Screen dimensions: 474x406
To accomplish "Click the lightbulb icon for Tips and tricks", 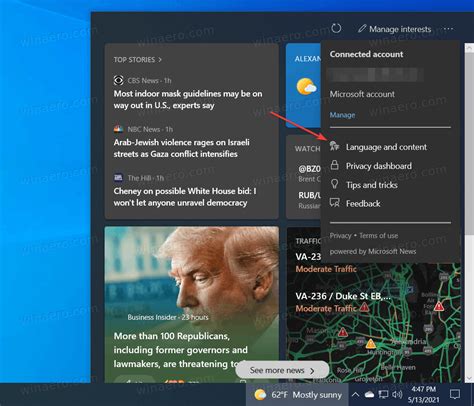I will pos(334,184).
